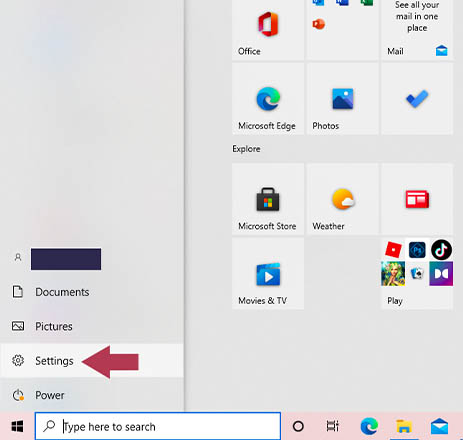This screenshot has width=463, height=440.
Task: Open Cortana from the taskbar circle
Action: coord(298,426)
